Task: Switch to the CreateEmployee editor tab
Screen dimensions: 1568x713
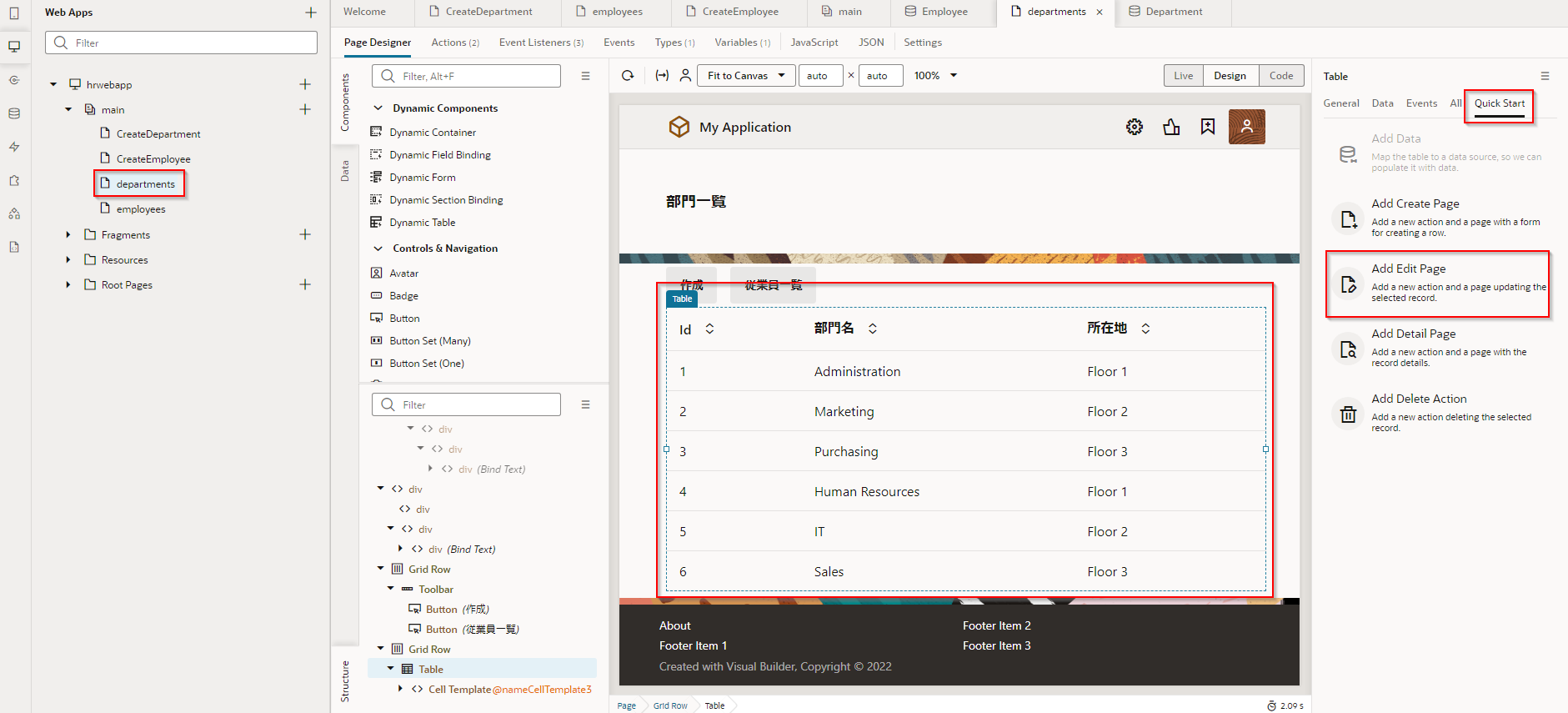Action: pyautogui.click(x=739, y=12)
